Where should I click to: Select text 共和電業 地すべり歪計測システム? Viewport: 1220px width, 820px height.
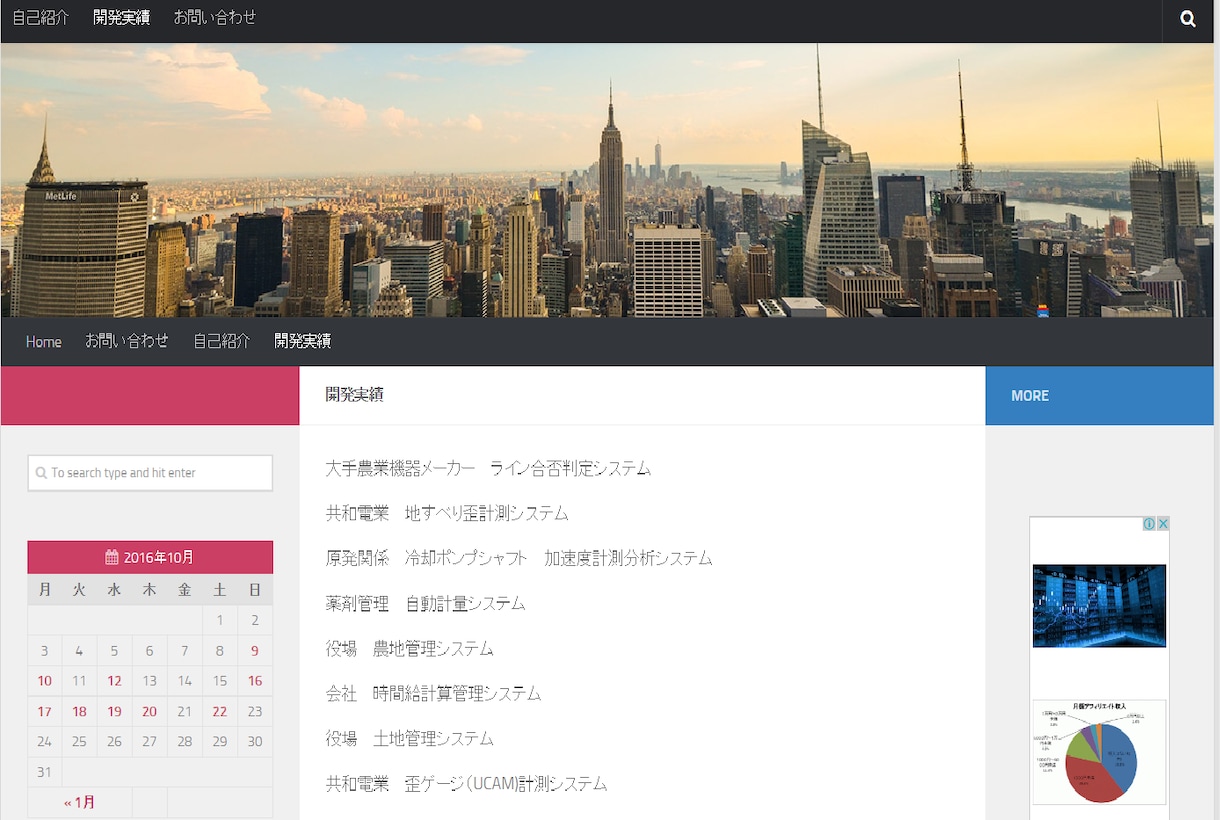click(447, 513)
